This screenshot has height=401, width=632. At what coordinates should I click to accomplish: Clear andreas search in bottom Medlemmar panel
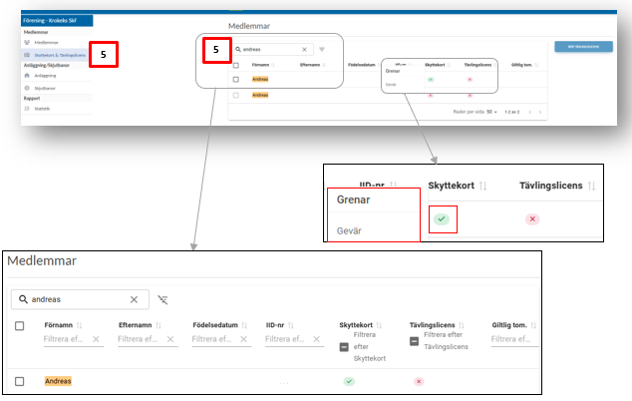(134, 299)
